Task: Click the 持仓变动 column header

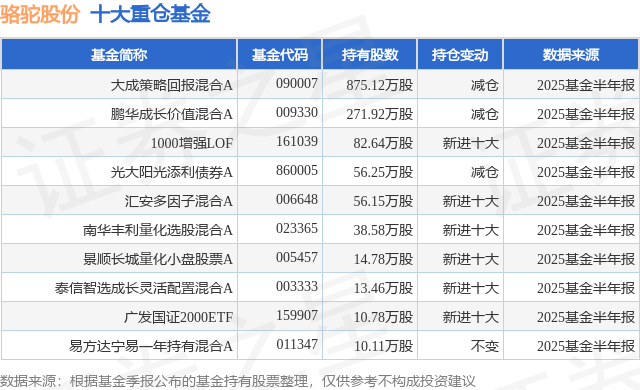Action: point(460,55)
